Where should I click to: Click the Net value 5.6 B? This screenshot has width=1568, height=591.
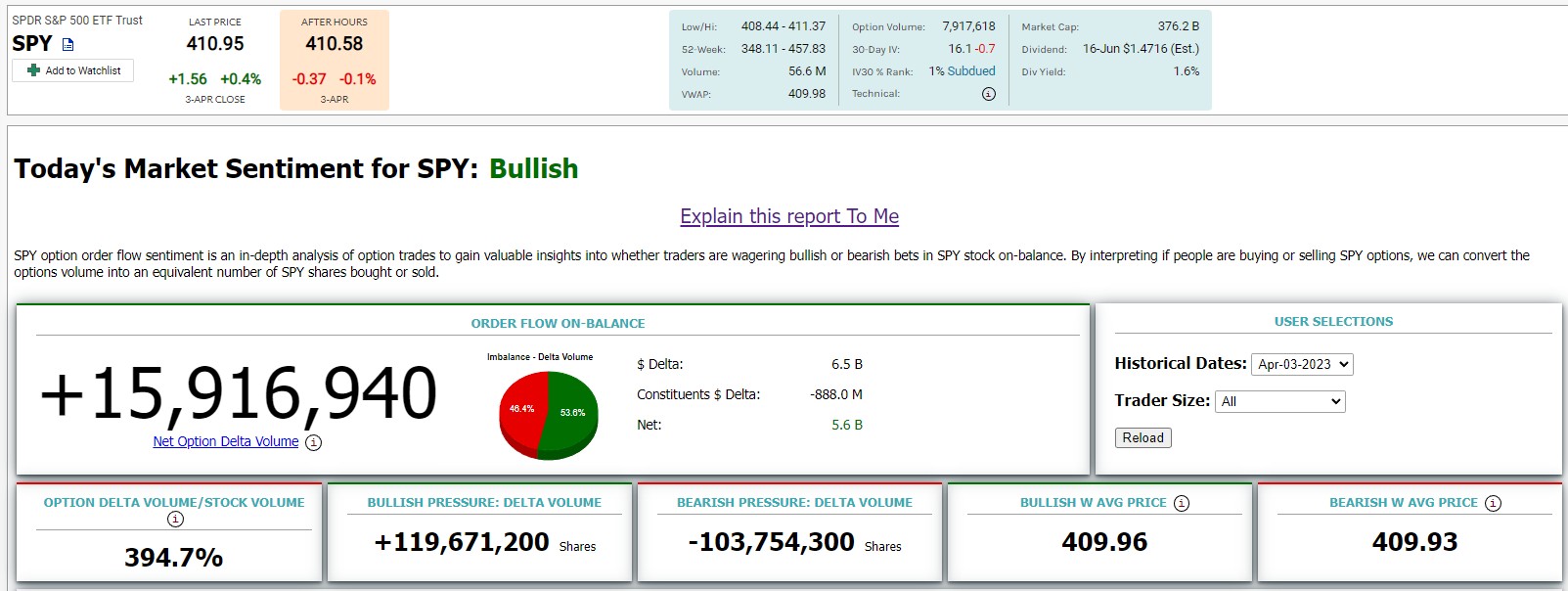(x=847, y=425)
